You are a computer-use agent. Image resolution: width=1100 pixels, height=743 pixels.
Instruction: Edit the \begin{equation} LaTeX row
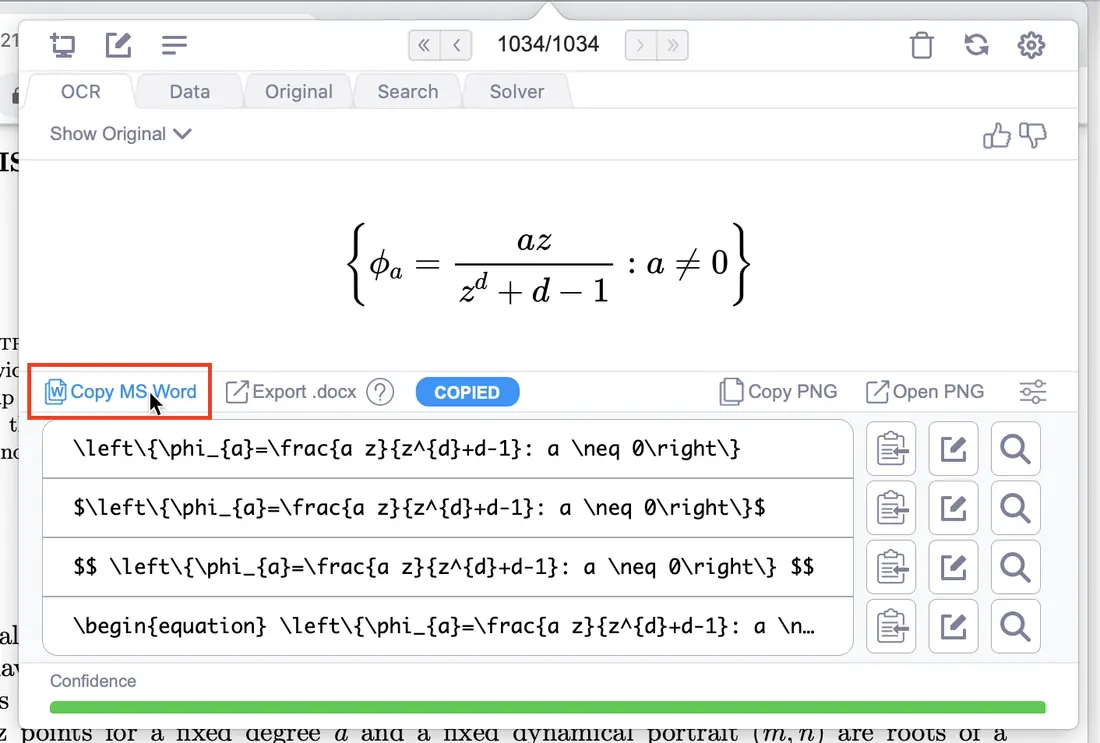click(x=953, y=626)
